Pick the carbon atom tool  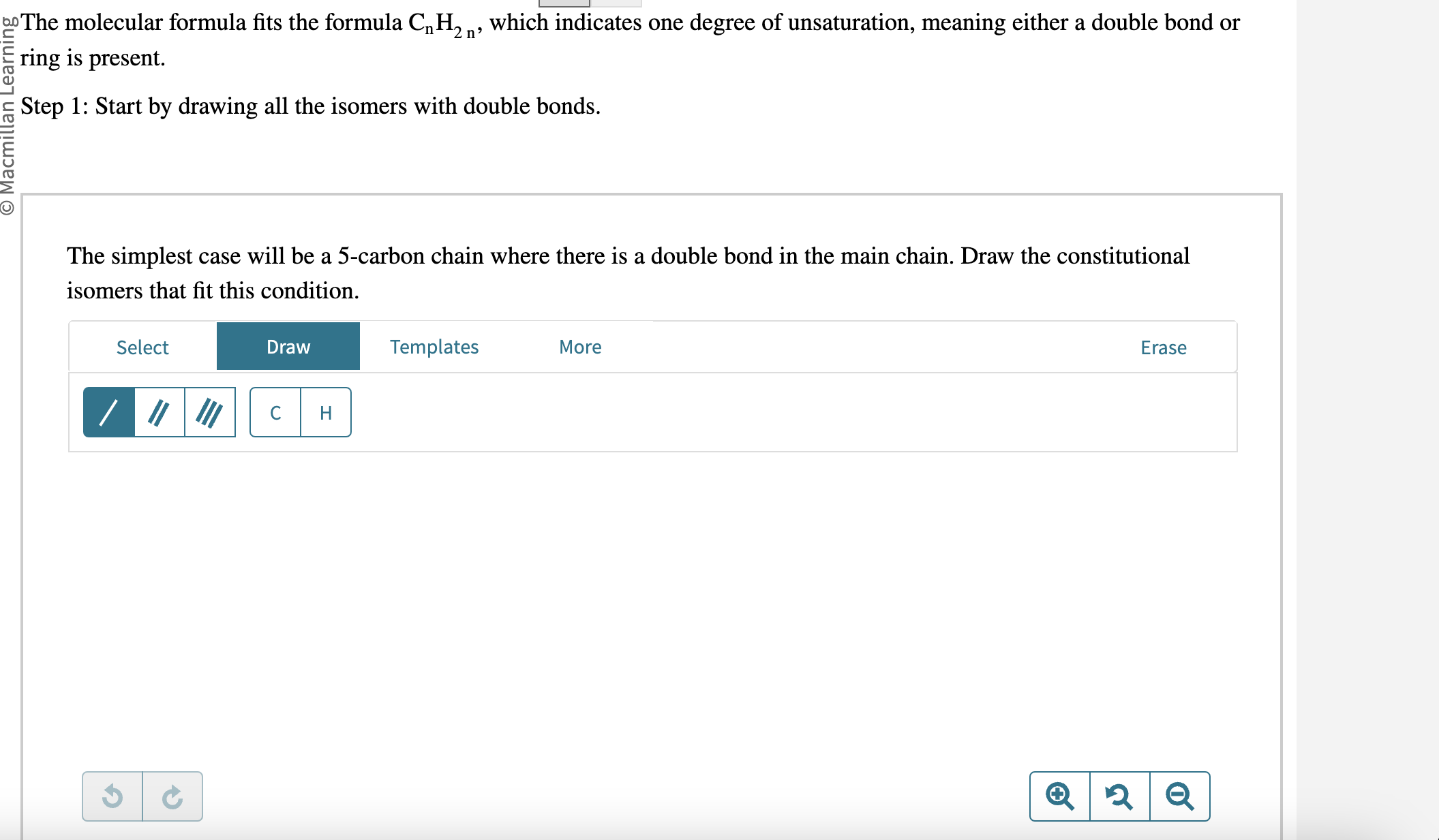click(x=275, y=411)
